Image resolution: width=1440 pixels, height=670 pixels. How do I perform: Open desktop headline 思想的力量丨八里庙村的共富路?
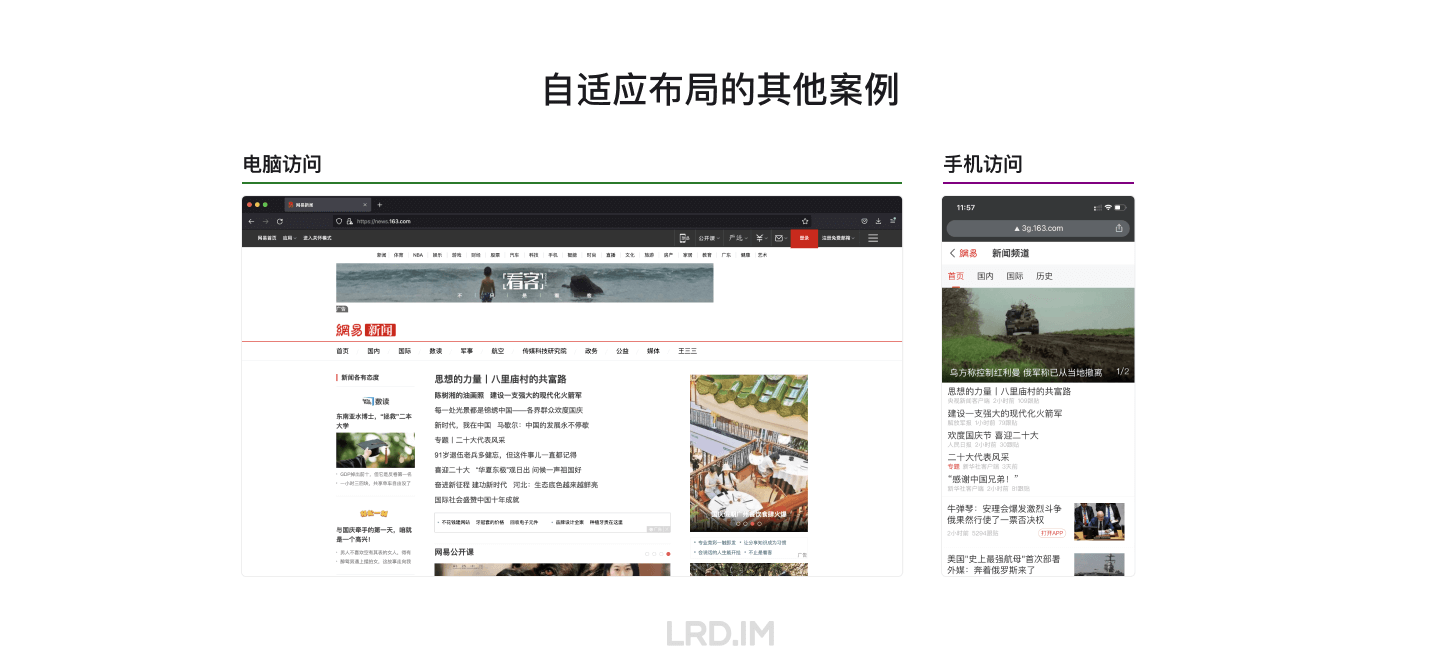coord(501,379)
